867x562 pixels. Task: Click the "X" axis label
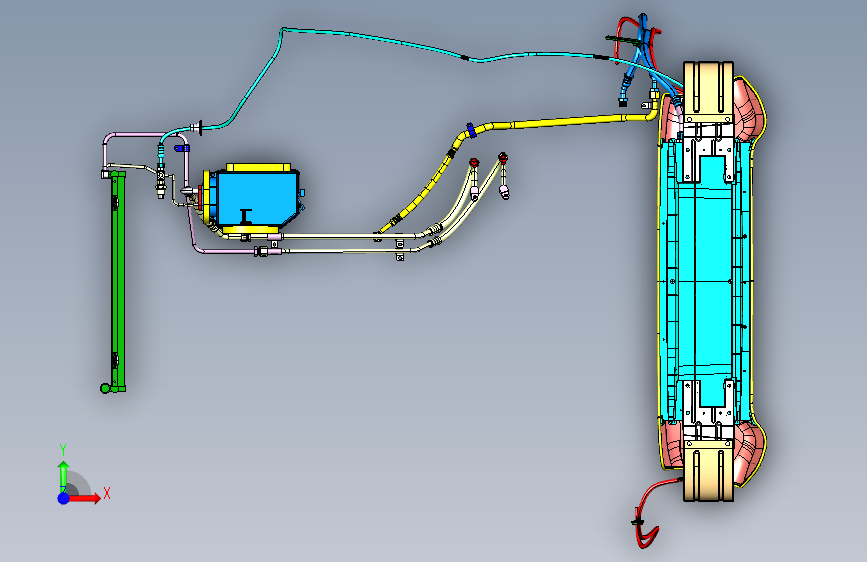click(107, 493)
